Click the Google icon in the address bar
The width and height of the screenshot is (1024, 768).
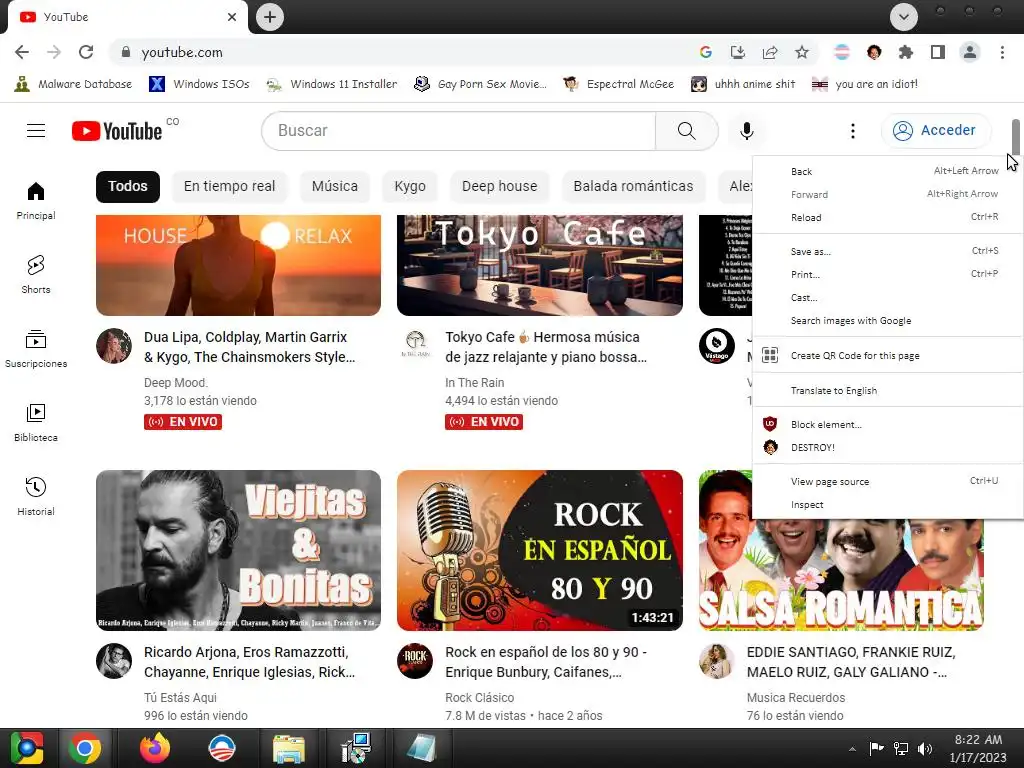click(705, 52)
